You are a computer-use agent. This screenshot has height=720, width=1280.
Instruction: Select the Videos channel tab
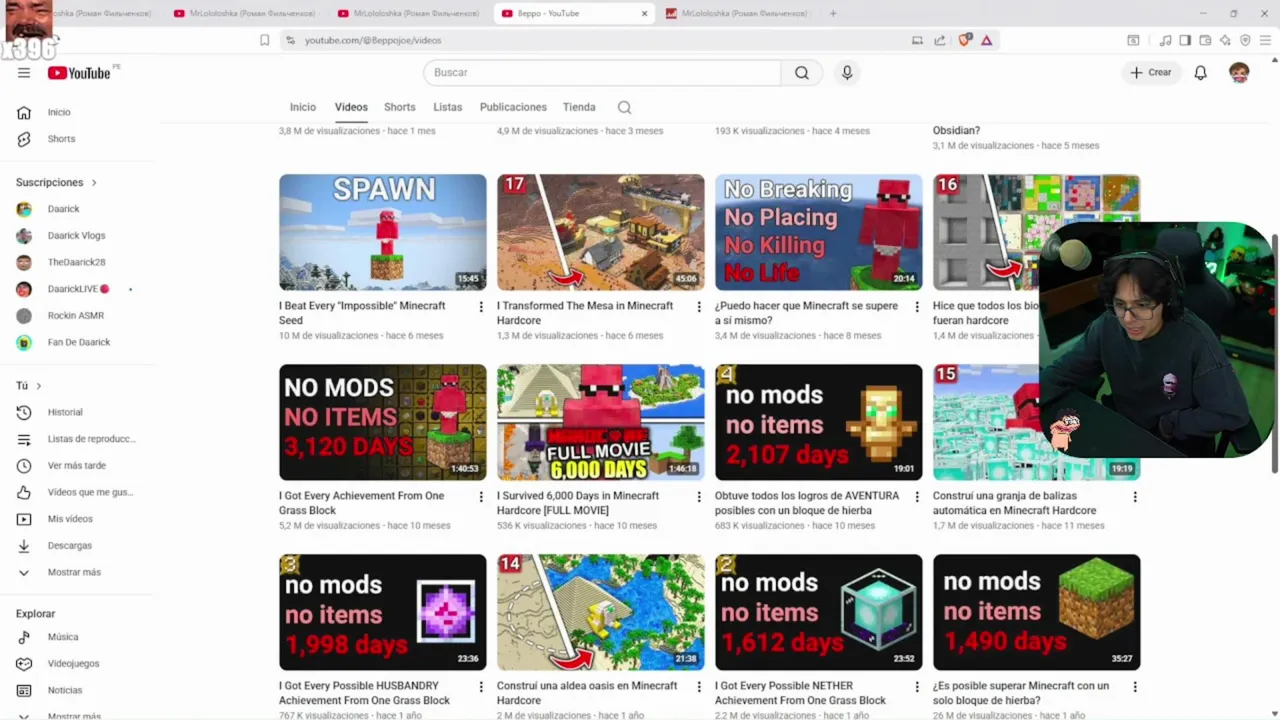pos(351,107)
